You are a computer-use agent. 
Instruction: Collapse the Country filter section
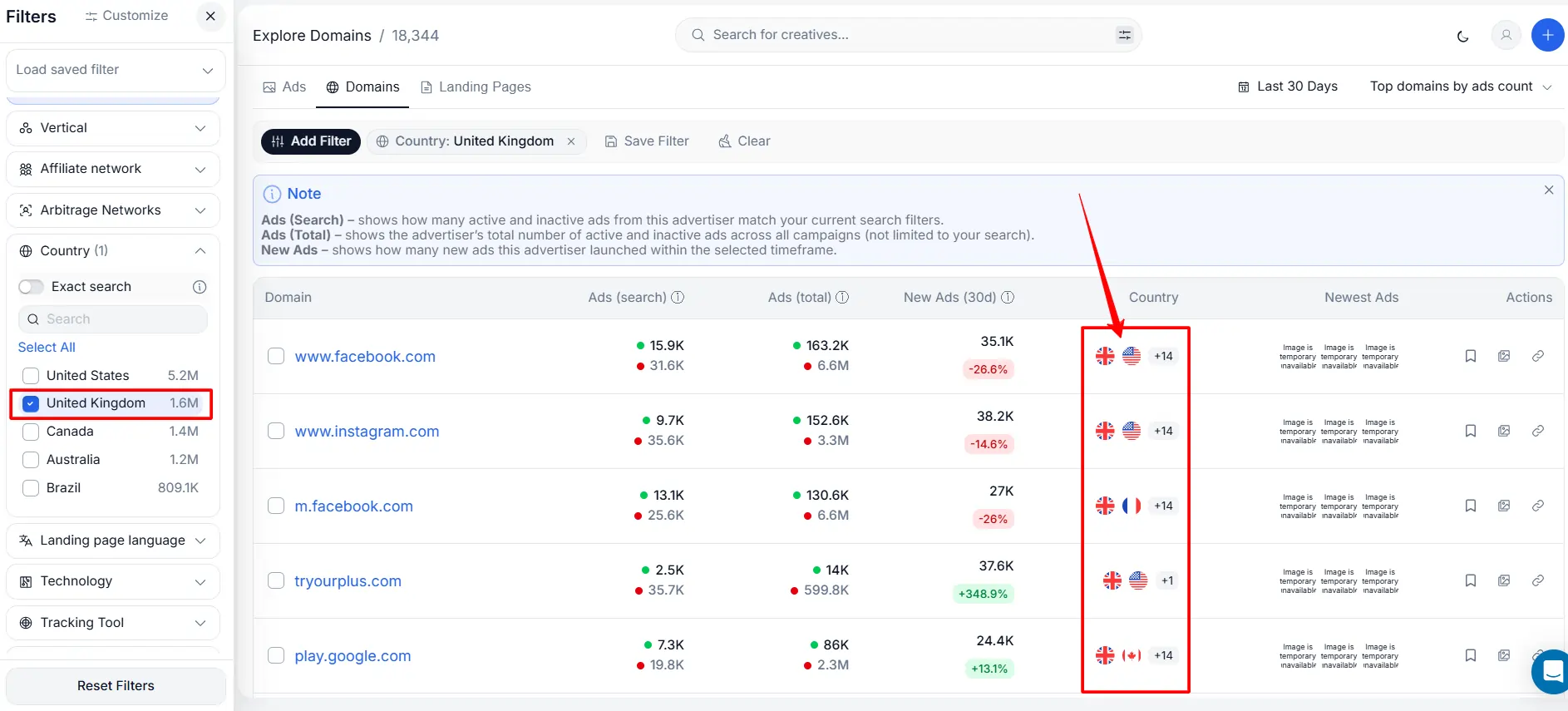point(113,251)
